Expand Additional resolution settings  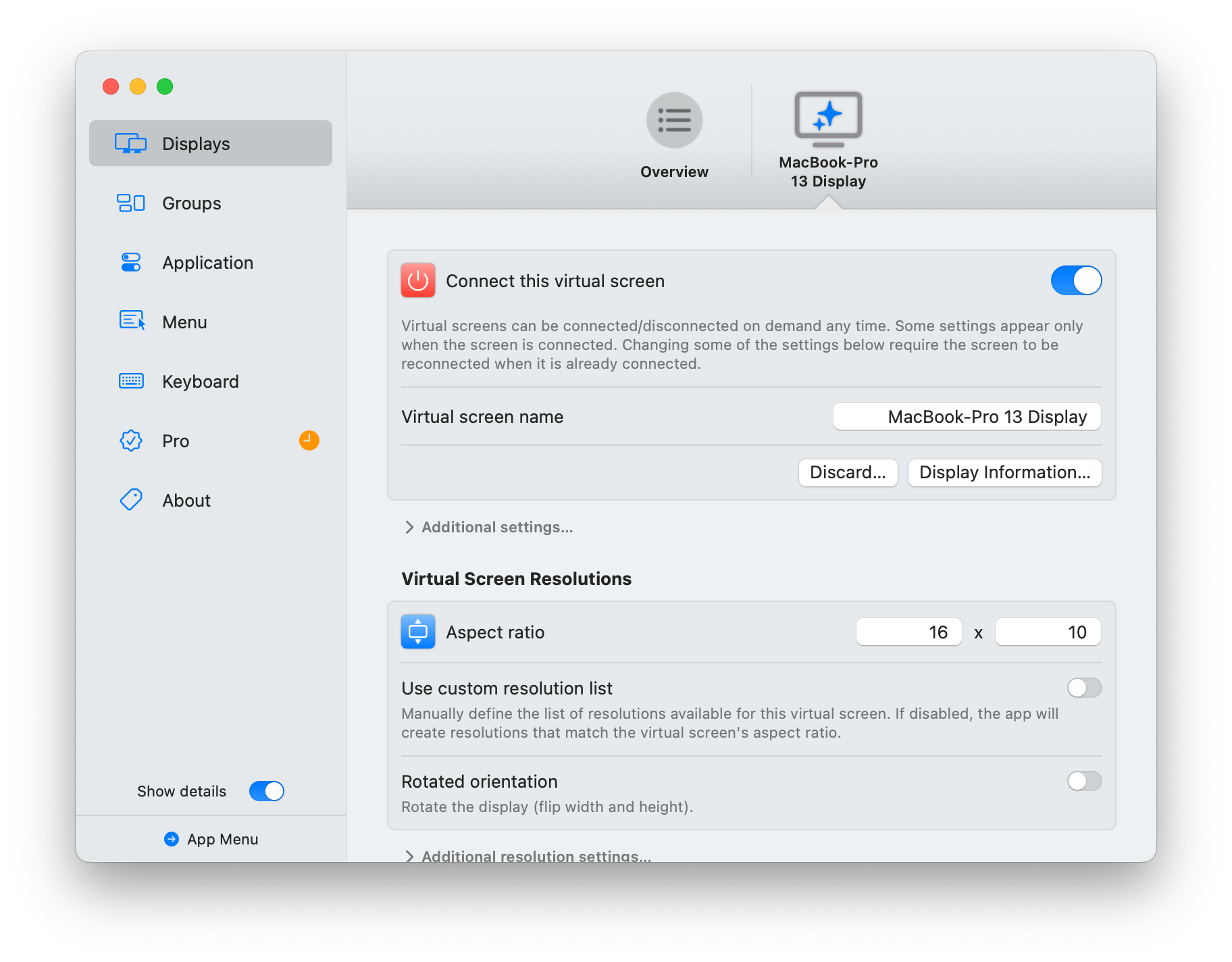[x=528, y=855]
